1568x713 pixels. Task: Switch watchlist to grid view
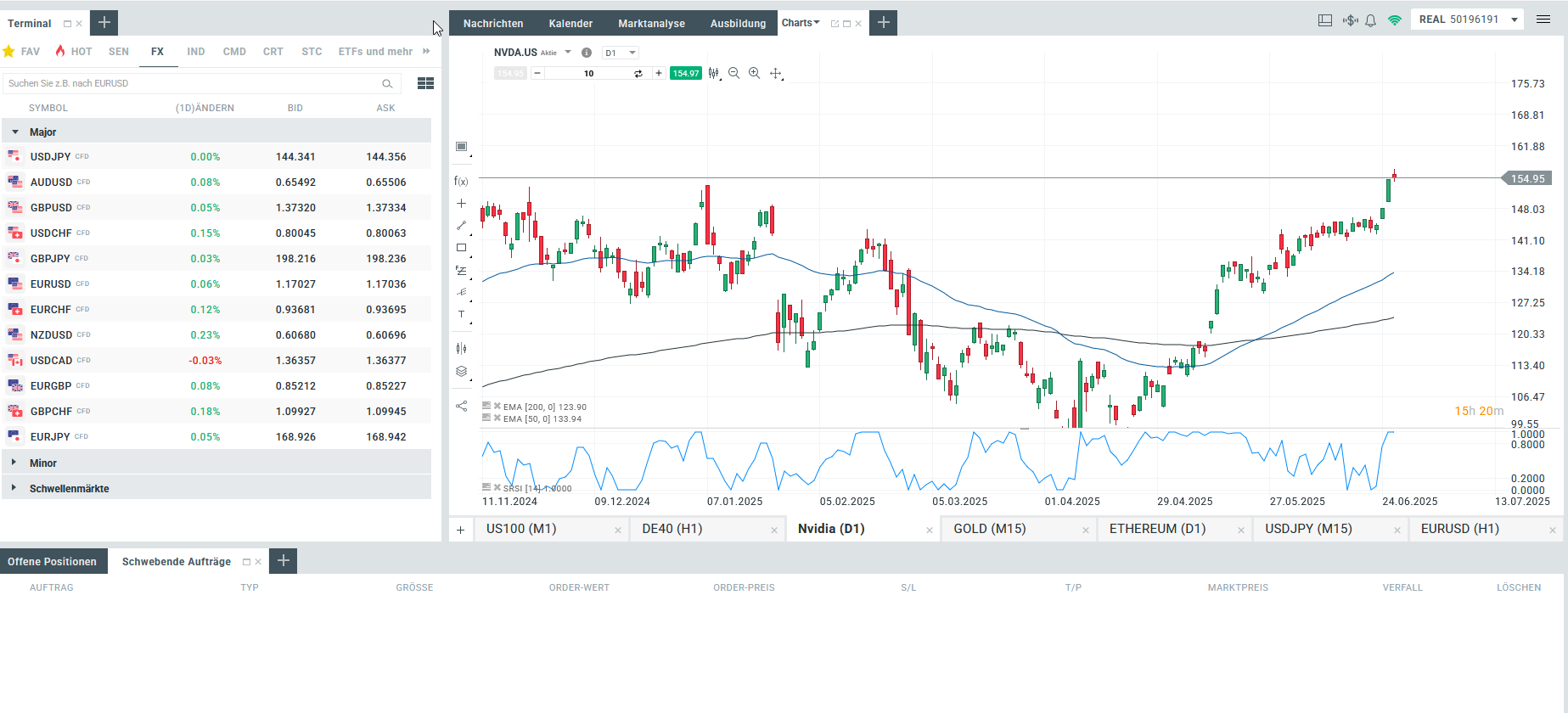pos(425,83)
